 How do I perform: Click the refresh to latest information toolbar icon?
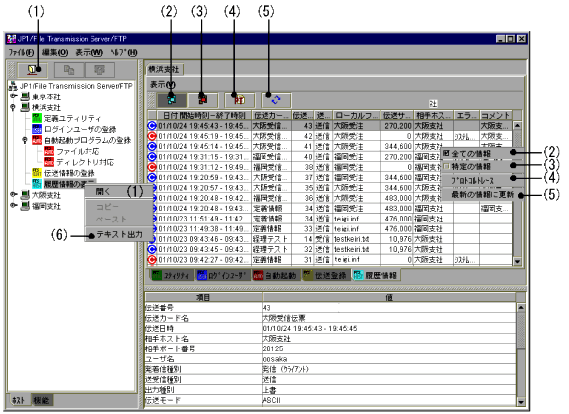276,100
